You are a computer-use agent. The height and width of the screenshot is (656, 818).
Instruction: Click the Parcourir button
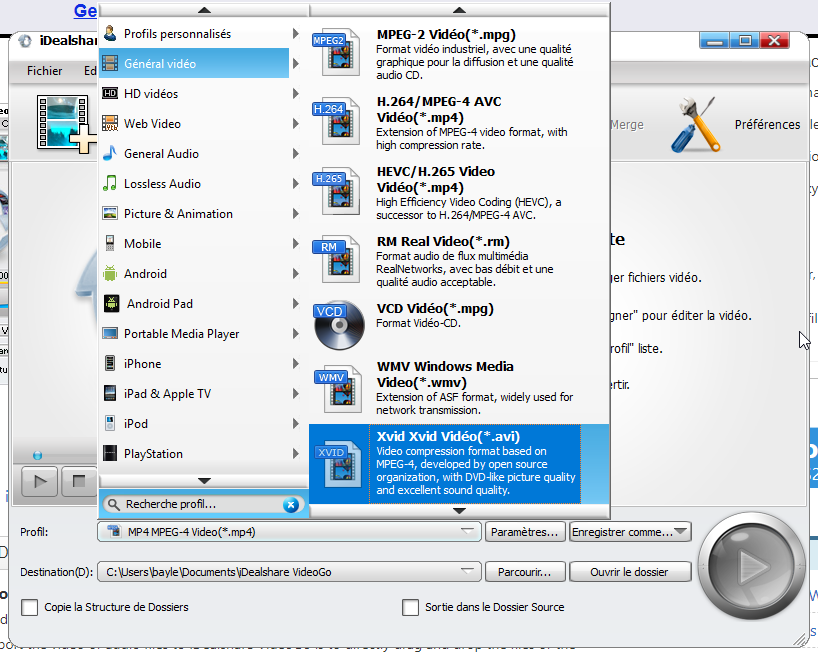[x=525, y=572]
